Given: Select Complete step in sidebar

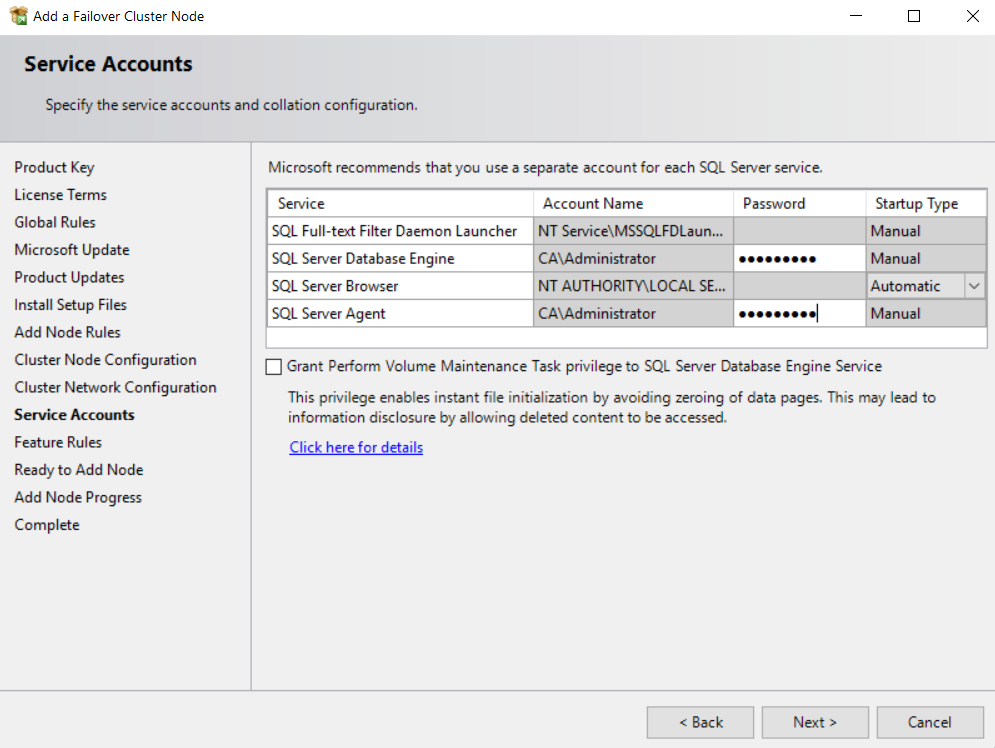Looking at the screenshot, I should 47,525.
